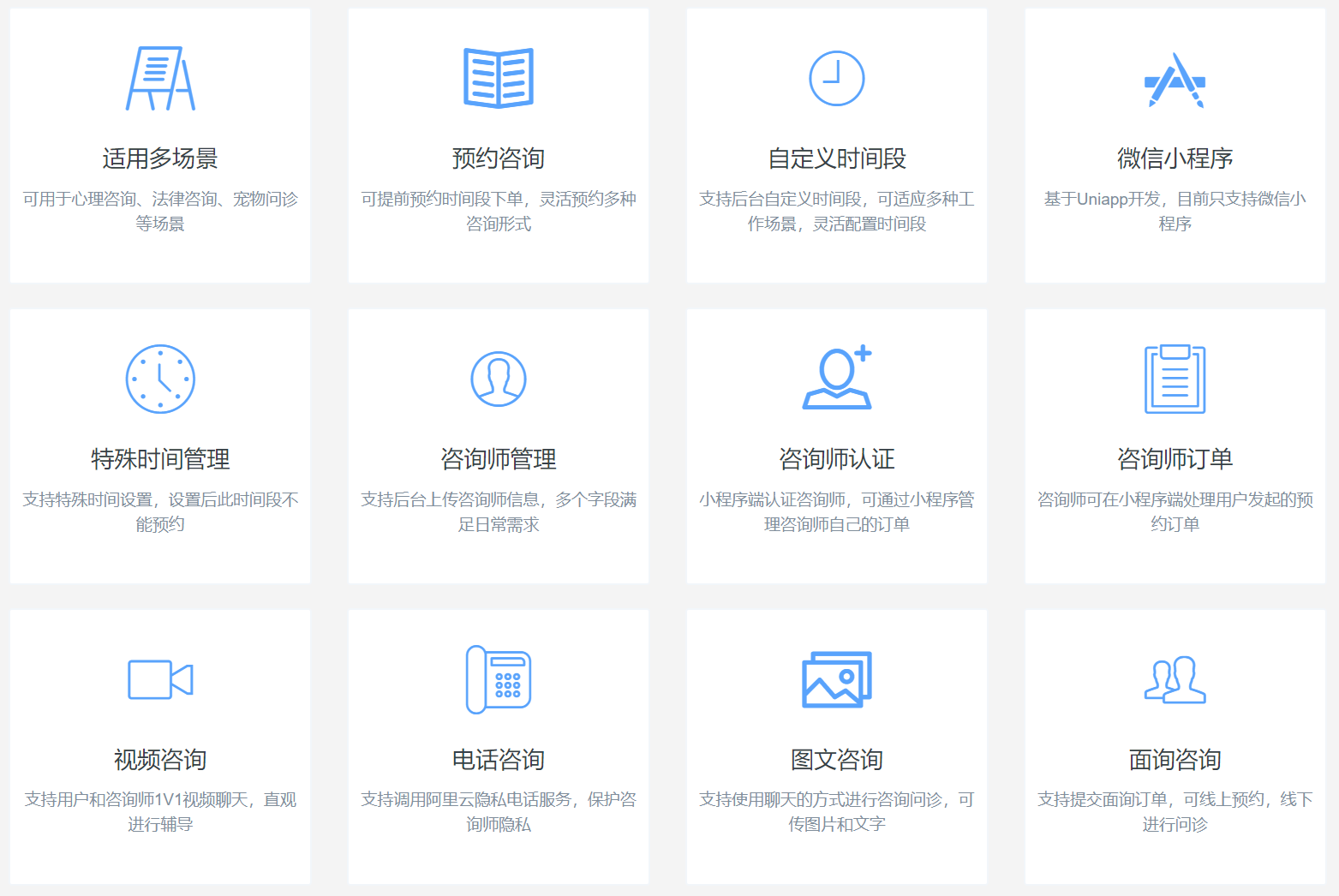Click description starting 可提前预约时间段下单
Viewport: 1339px width, 896px height.
pos(499,212)
